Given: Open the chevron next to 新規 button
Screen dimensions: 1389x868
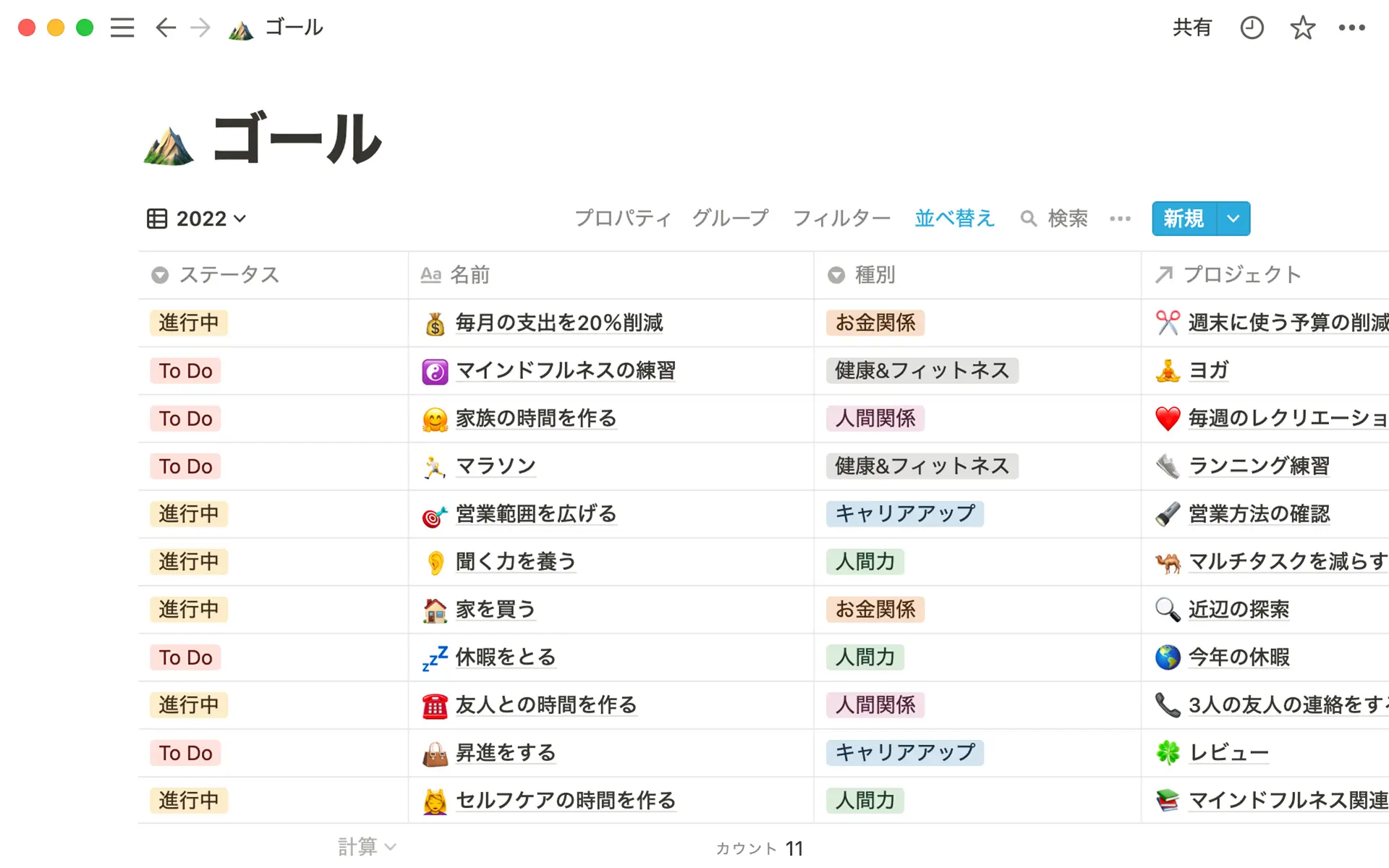Looking at the screenshot, I should point(1232,218).
